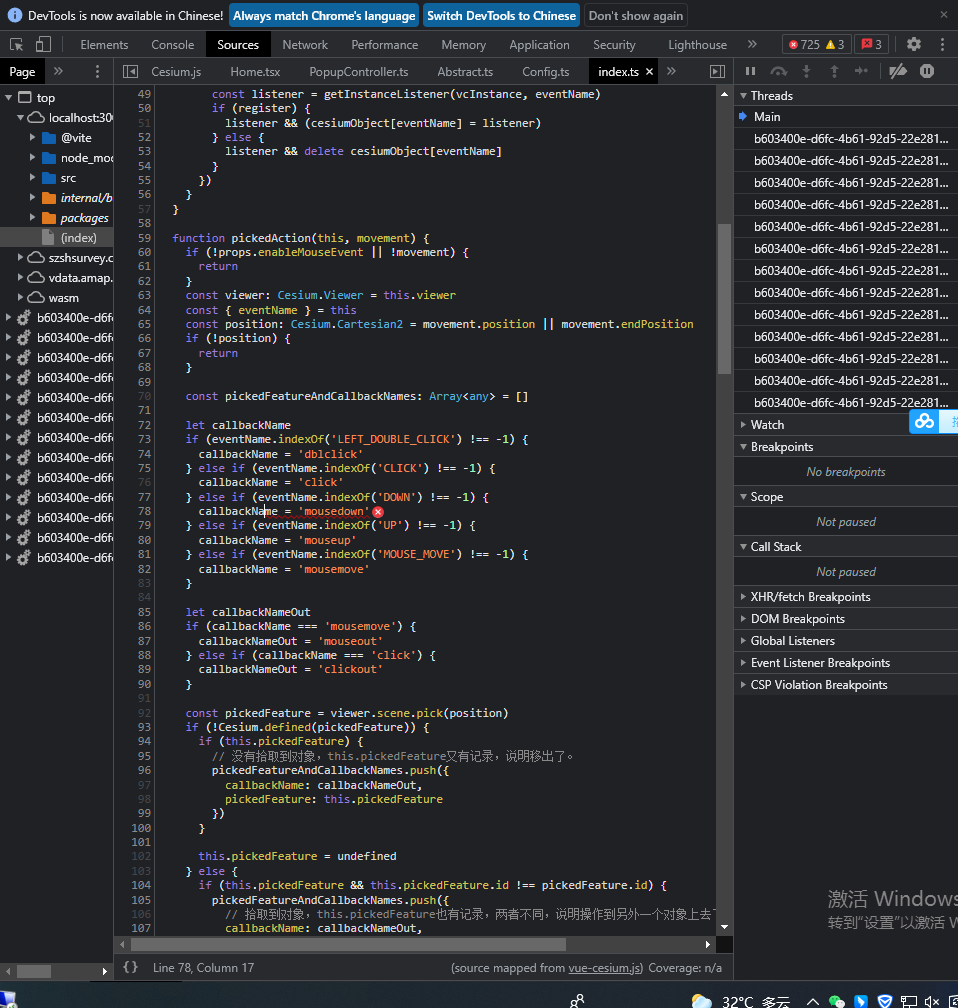Open the Cesium.js file tab
The height and width of the screenshot is (1008, 958).
coord(176,71)
